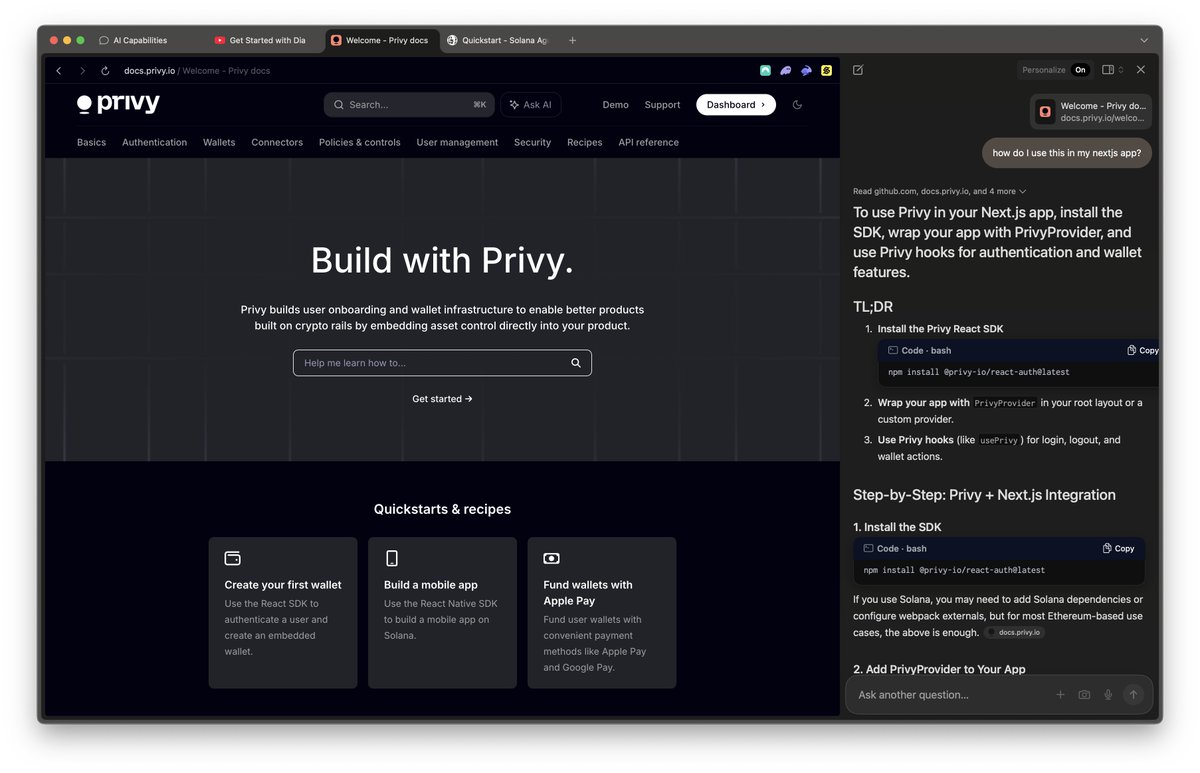Focus the Search docs field in the header
Screen dimensions: 1200x773
tap(409, 104)
